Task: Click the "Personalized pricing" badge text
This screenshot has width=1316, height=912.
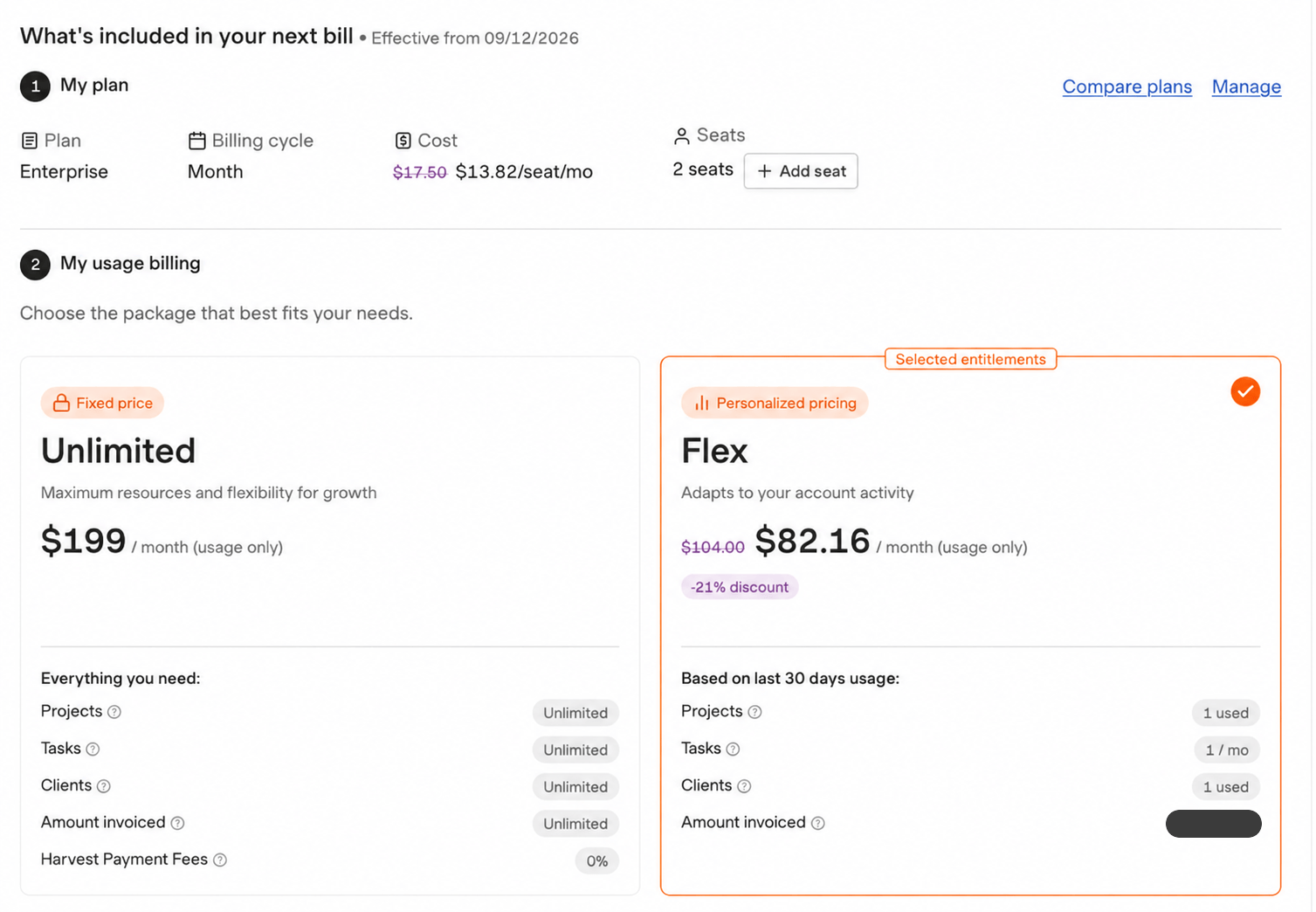Action: (787, 403)
